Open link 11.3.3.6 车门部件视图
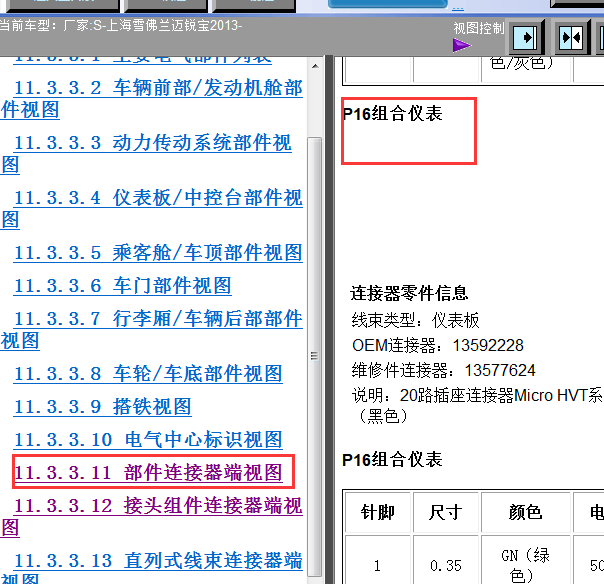The width and height of the screenshot is (604, 584). (122, 286)
